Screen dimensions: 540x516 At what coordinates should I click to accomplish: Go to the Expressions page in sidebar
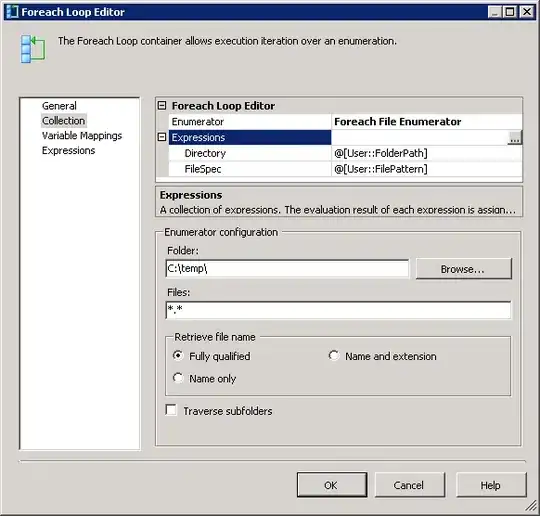pos(69,151)
